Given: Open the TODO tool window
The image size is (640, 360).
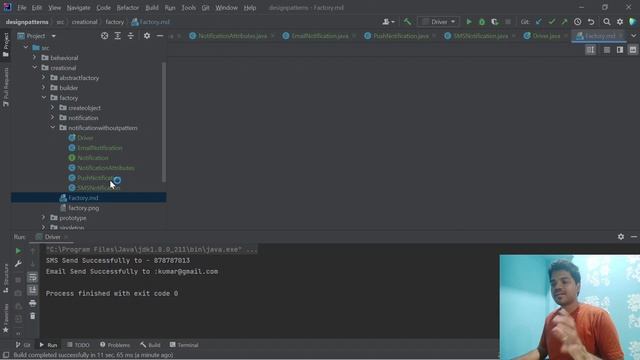Looking at the screenshot, I should (78, 345).
